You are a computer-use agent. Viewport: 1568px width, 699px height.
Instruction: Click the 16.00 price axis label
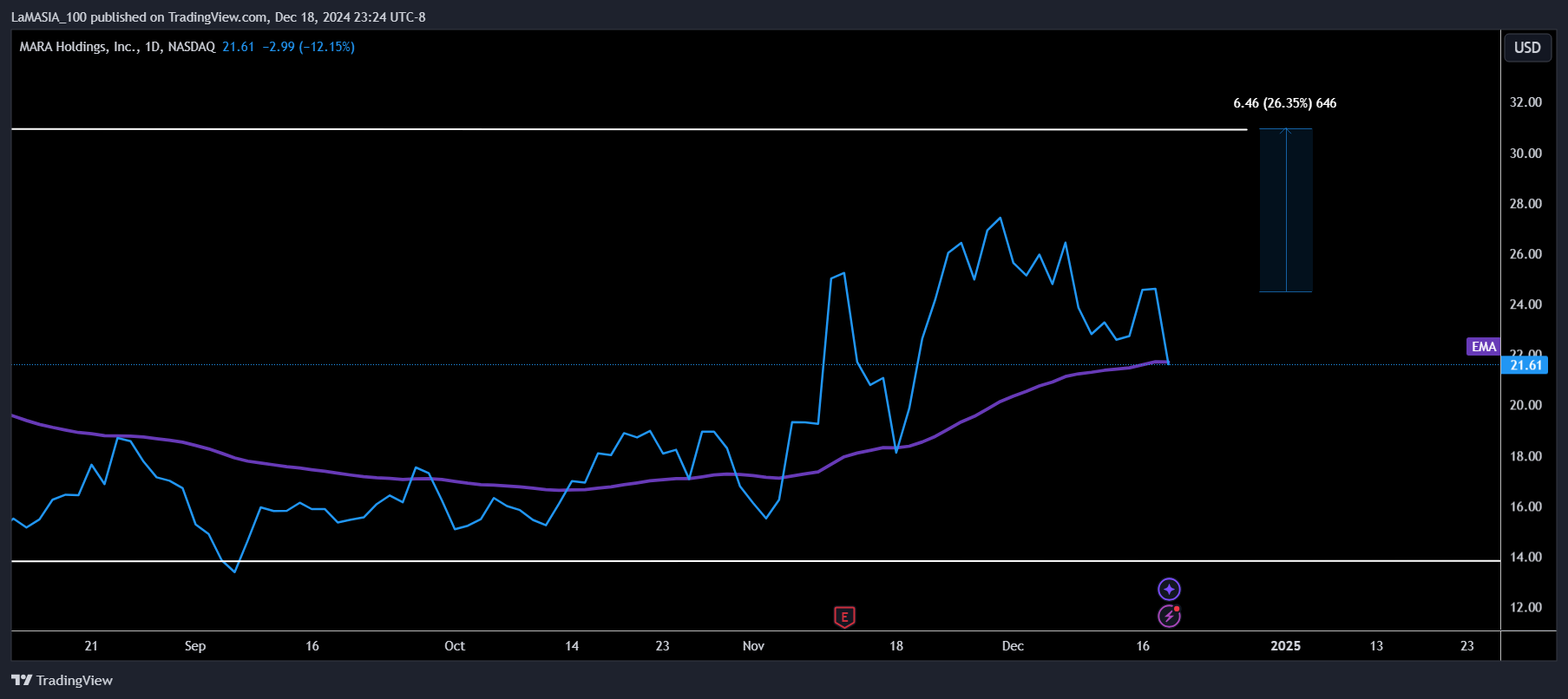(x=1525, y=506)
